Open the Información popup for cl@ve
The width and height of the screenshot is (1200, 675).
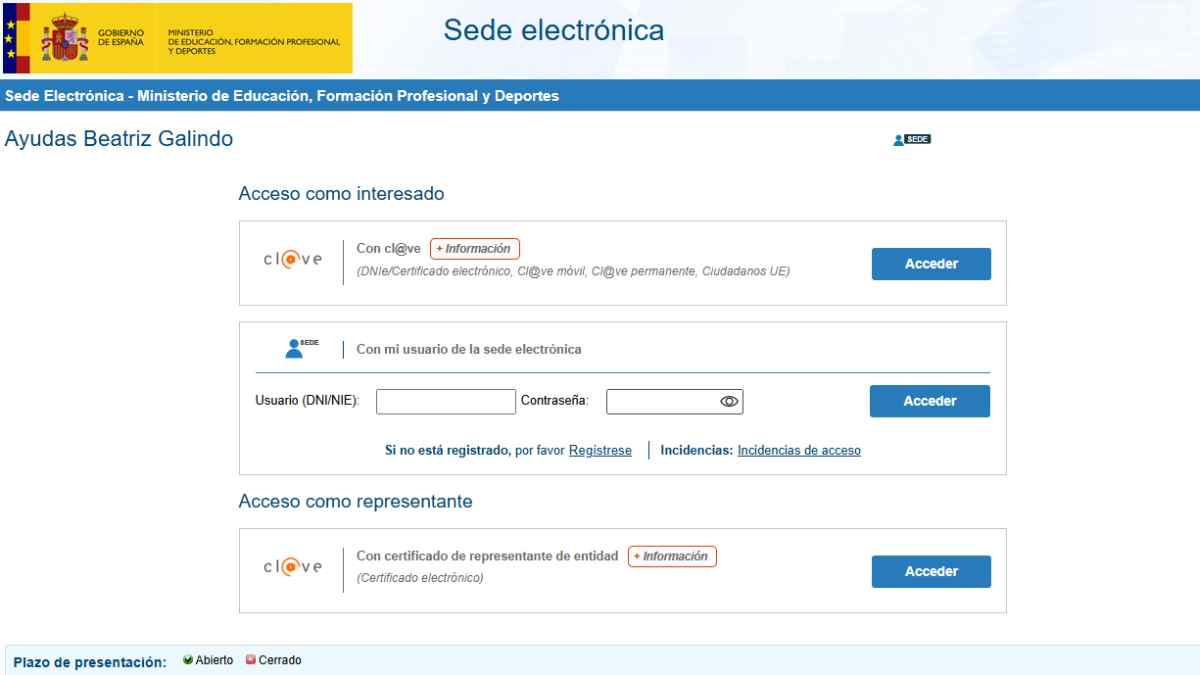click(x=475, y=247)
